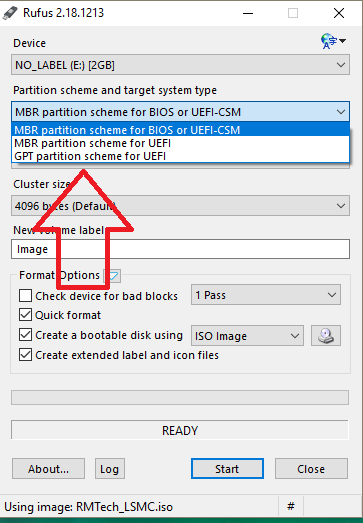The height and width of the screenshot is (523, 363).
Task: Click the hash # button in status bar
Action: [291, 507]
